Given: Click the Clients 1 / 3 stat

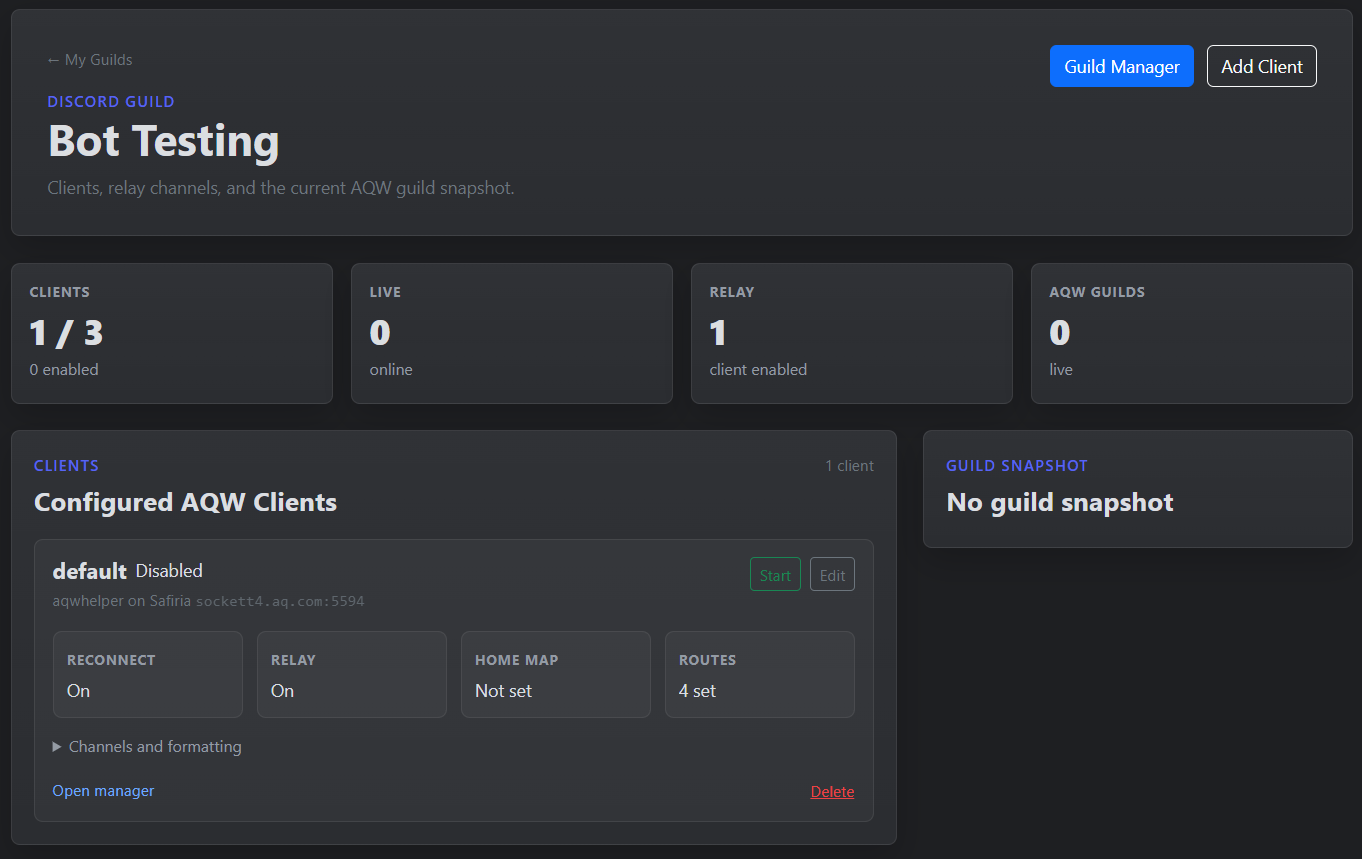Looking at the screenshot, I should pyautogui.click(x=66, y=332).
